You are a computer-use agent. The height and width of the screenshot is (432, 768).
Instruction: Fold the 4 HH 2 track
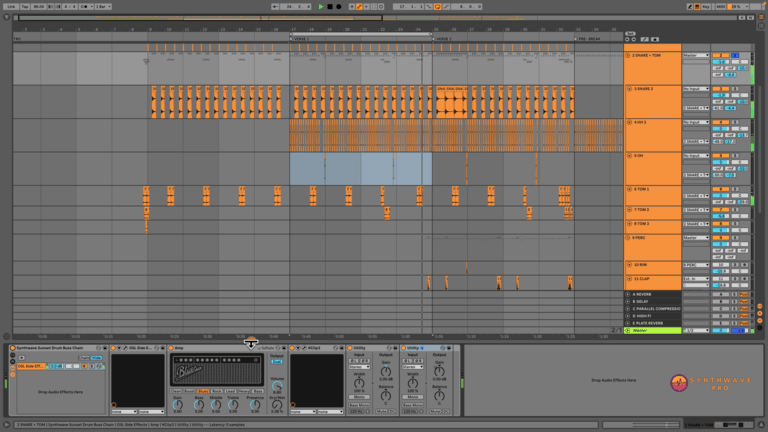coord(629,122)
